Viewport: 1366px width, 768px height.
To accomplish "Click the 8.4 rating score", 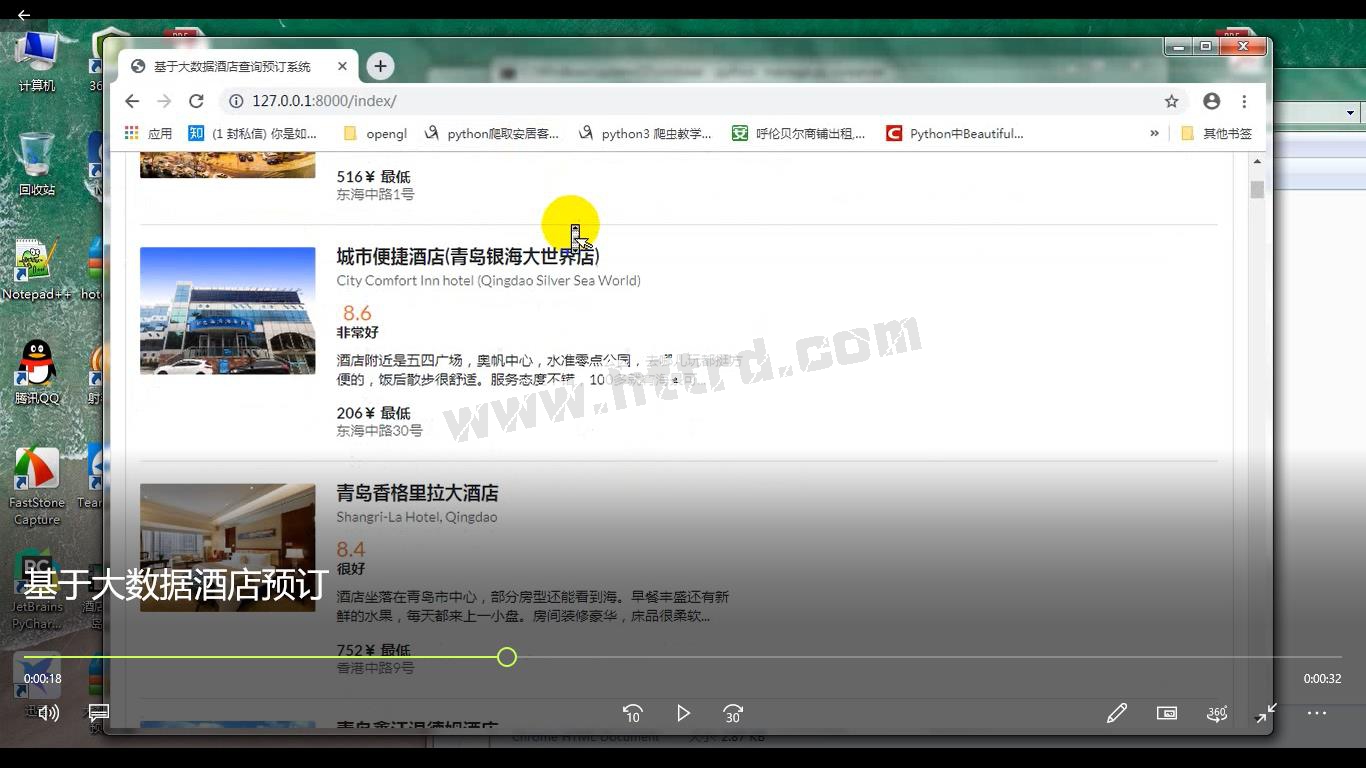I will click(x=351, y=549).
